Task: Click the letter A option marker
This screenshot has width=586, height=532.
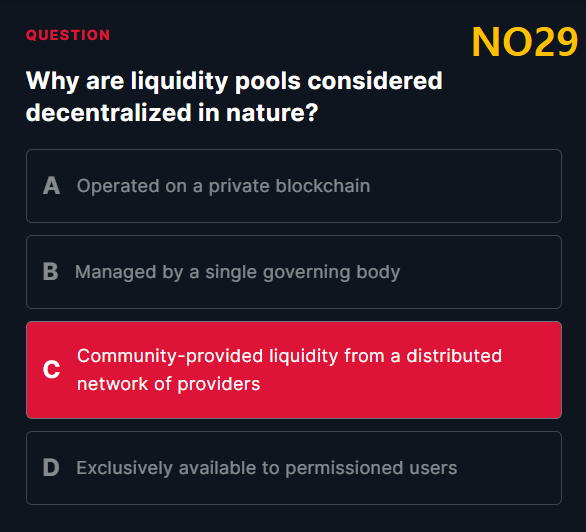Action: coord(51,186)
